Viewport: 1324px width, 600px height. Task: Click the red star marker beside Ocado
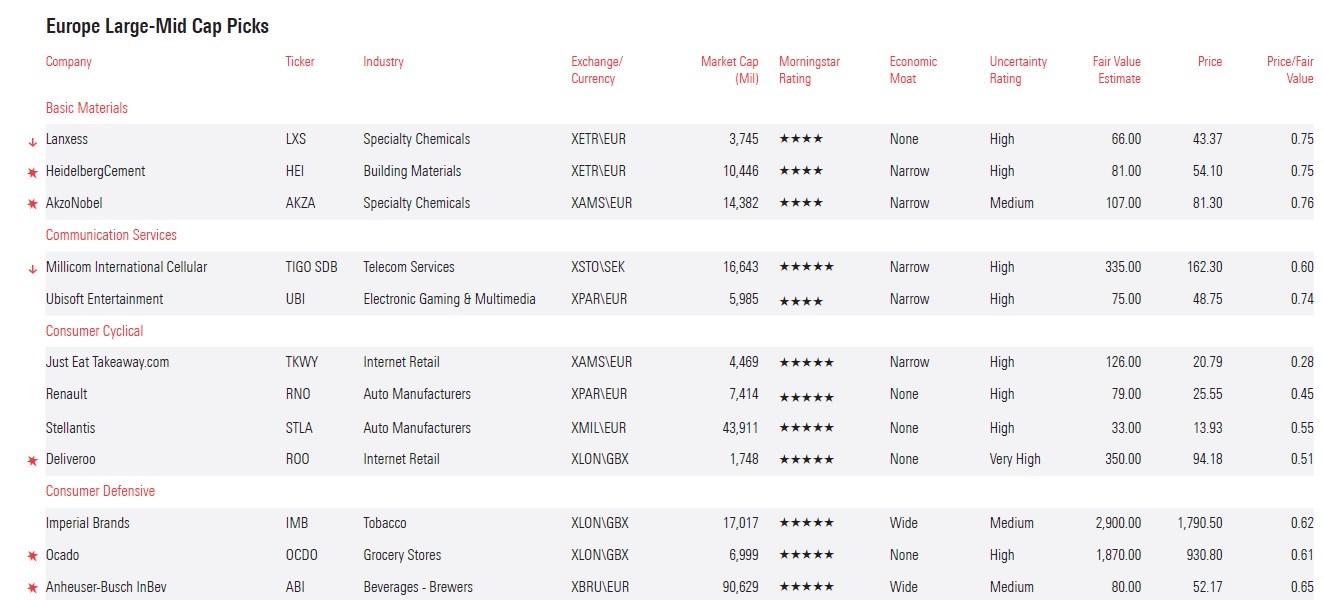pos(32,556)
